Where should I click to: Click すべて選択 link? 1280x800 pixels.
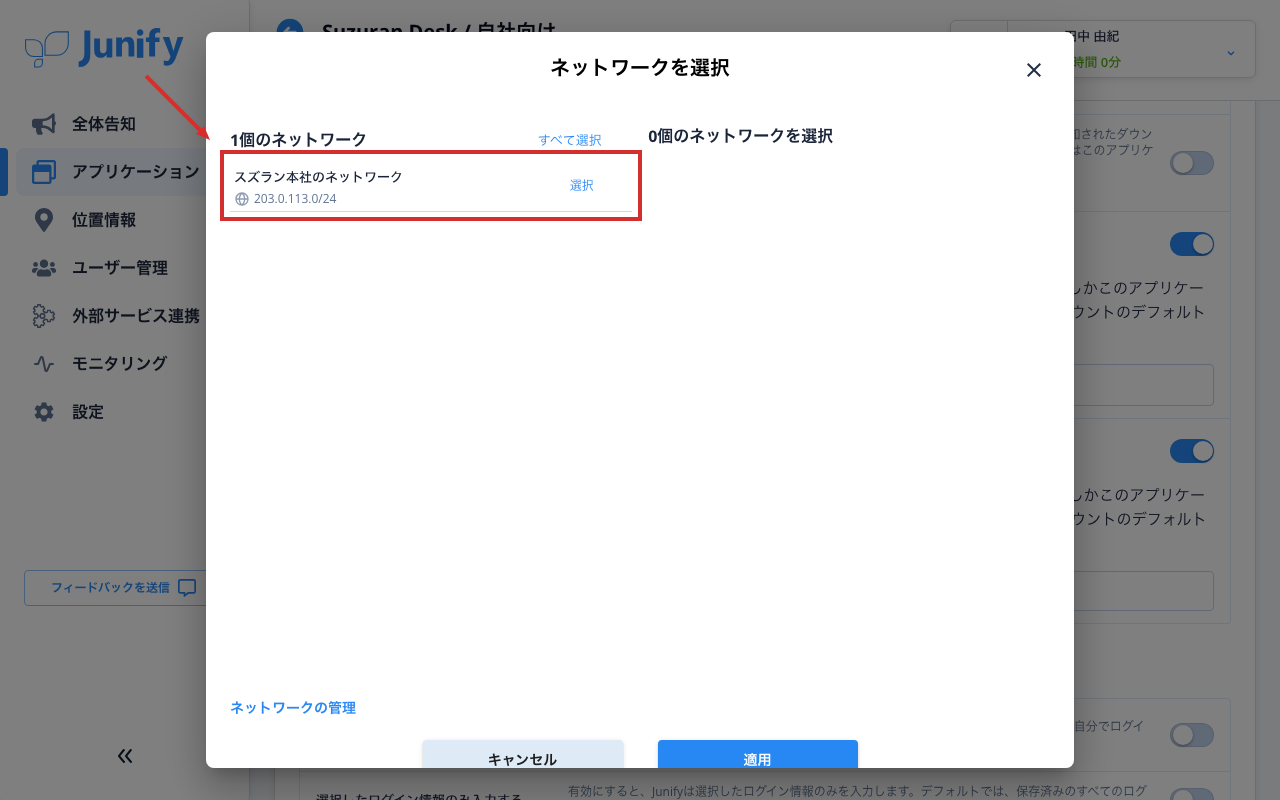coord(570,140)
